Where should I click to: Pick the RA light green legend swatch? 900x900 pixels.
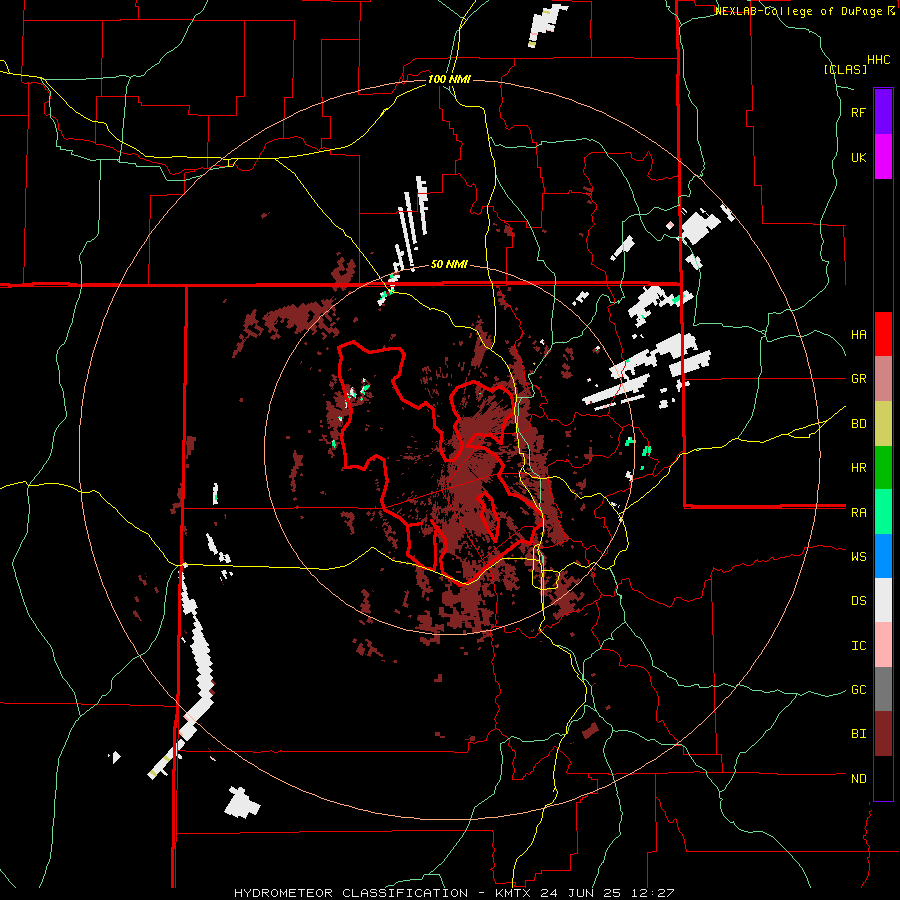click(883, 512)
